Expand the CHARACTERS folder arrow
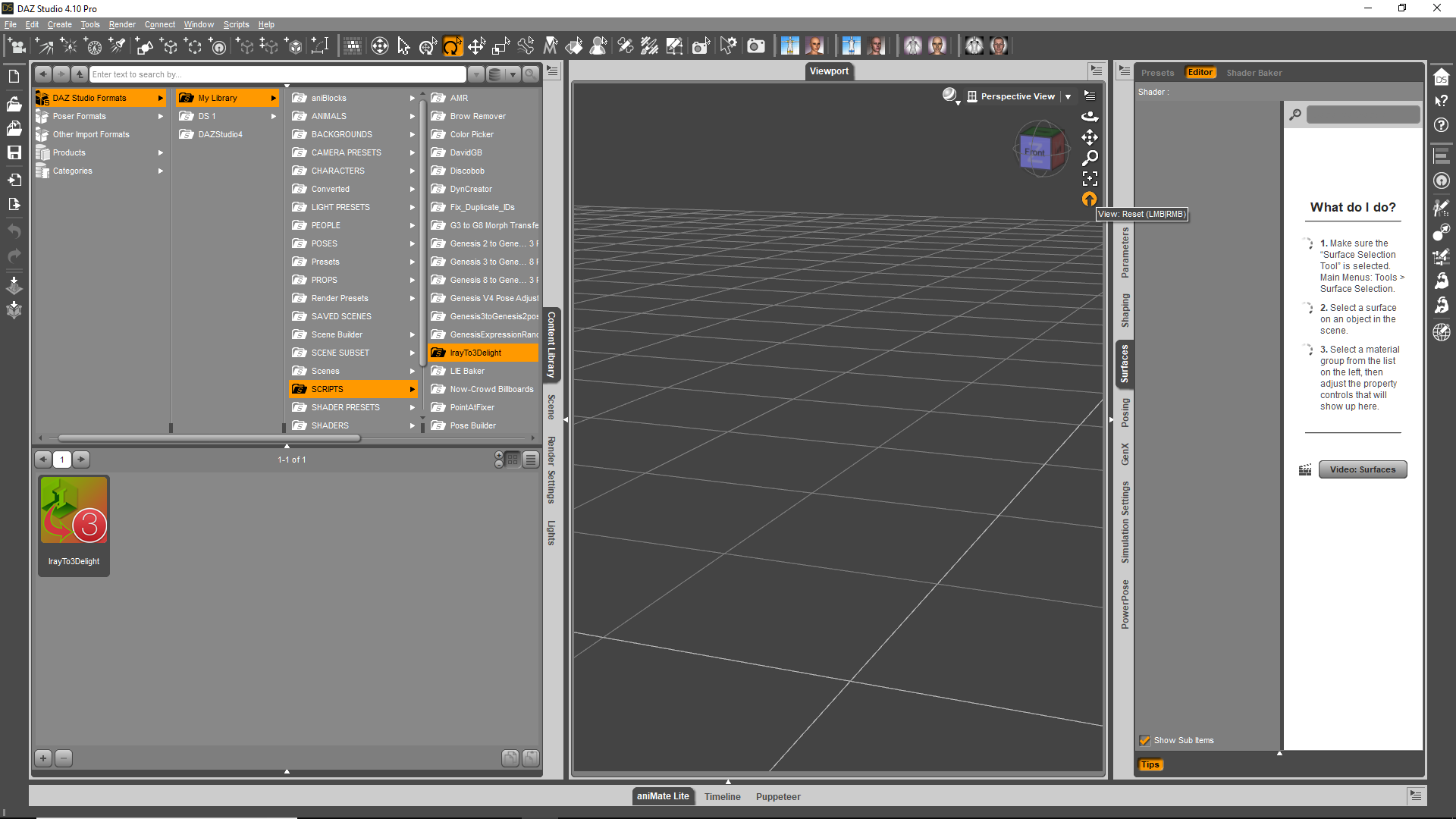This screenshot has width=1456, height=819. click(x=413, y=171)
